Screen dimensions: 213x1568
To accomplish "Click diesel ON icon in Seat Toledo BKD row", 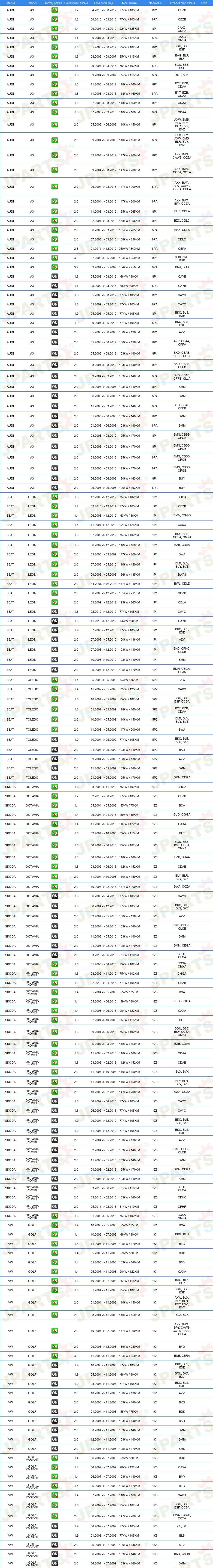I will [x=55, y=750].
